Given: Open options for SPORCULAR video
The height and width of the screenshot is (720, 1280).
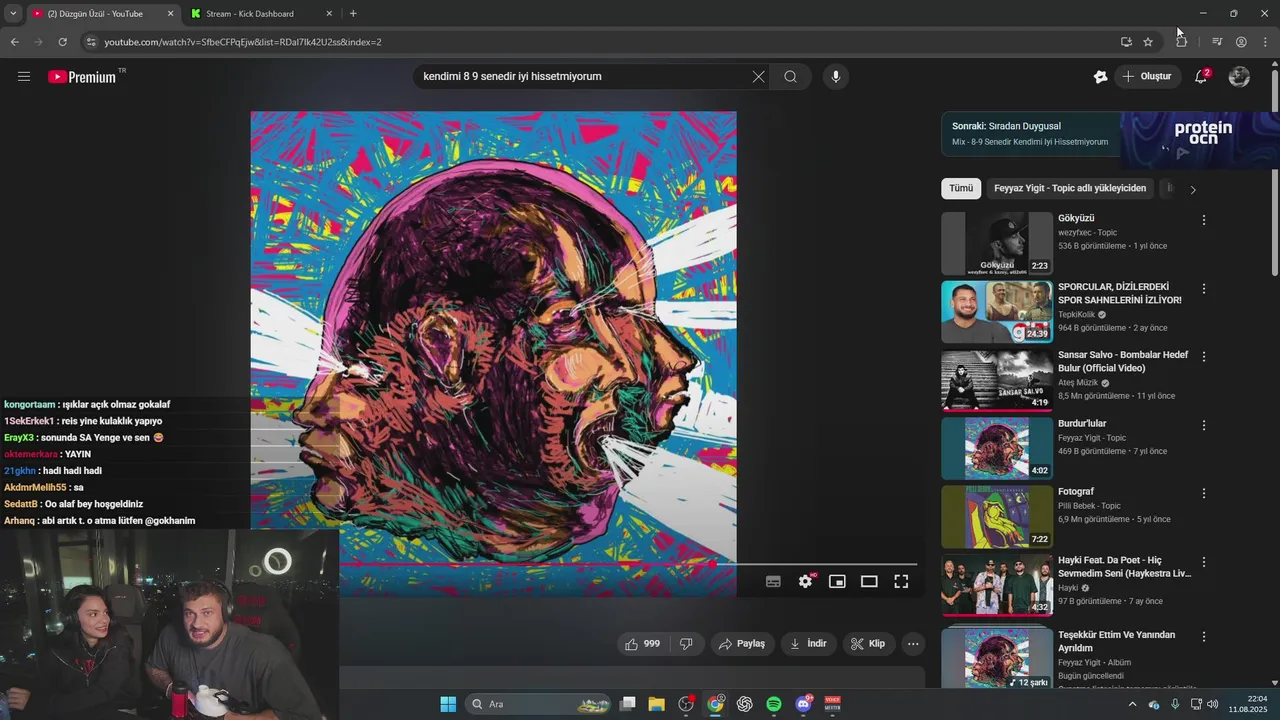Looking at the screenshot, I should [1204, 289].
